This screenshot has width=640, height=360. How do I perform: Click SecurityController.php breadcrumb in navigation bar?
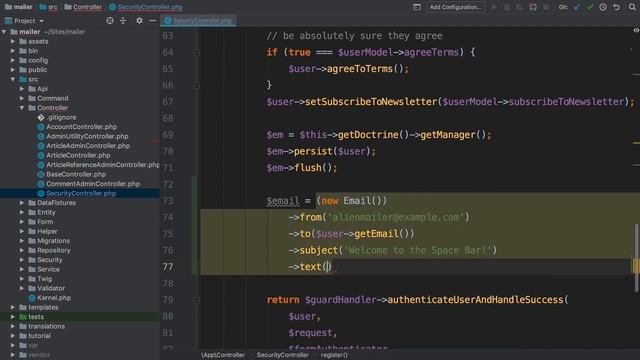tap(146, 7)
